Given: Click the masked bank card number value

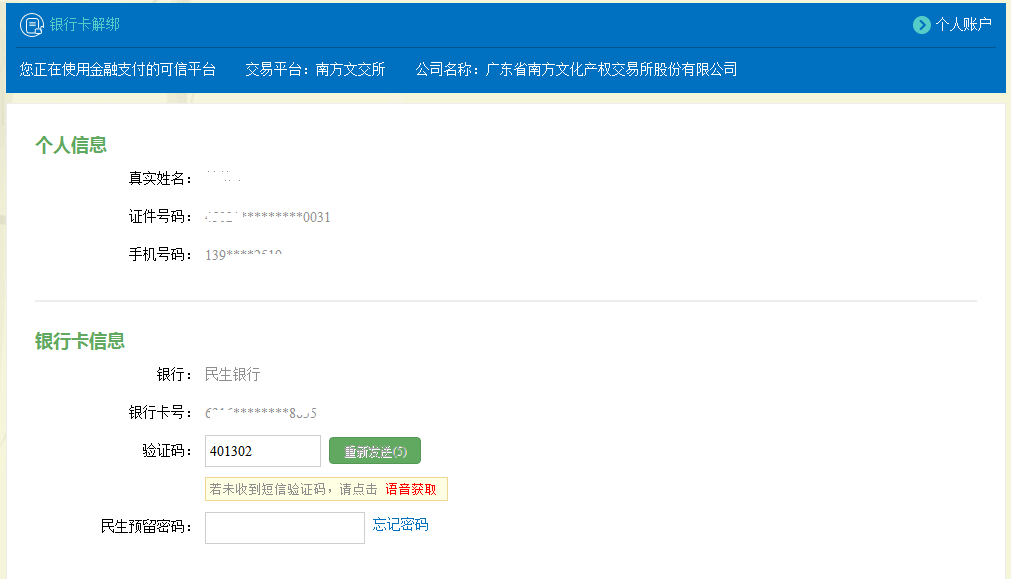Looking at the screenshot, I should (261, 413).
